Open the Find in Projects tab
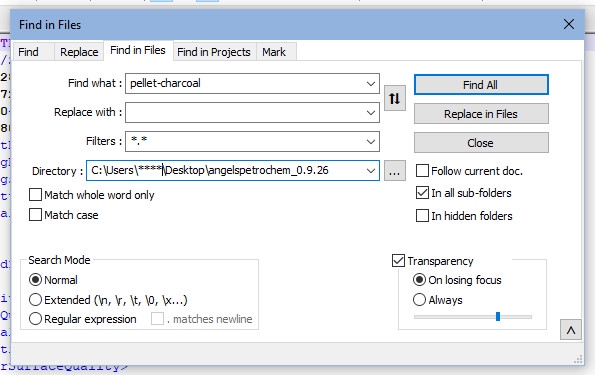 tap(214, 52)
